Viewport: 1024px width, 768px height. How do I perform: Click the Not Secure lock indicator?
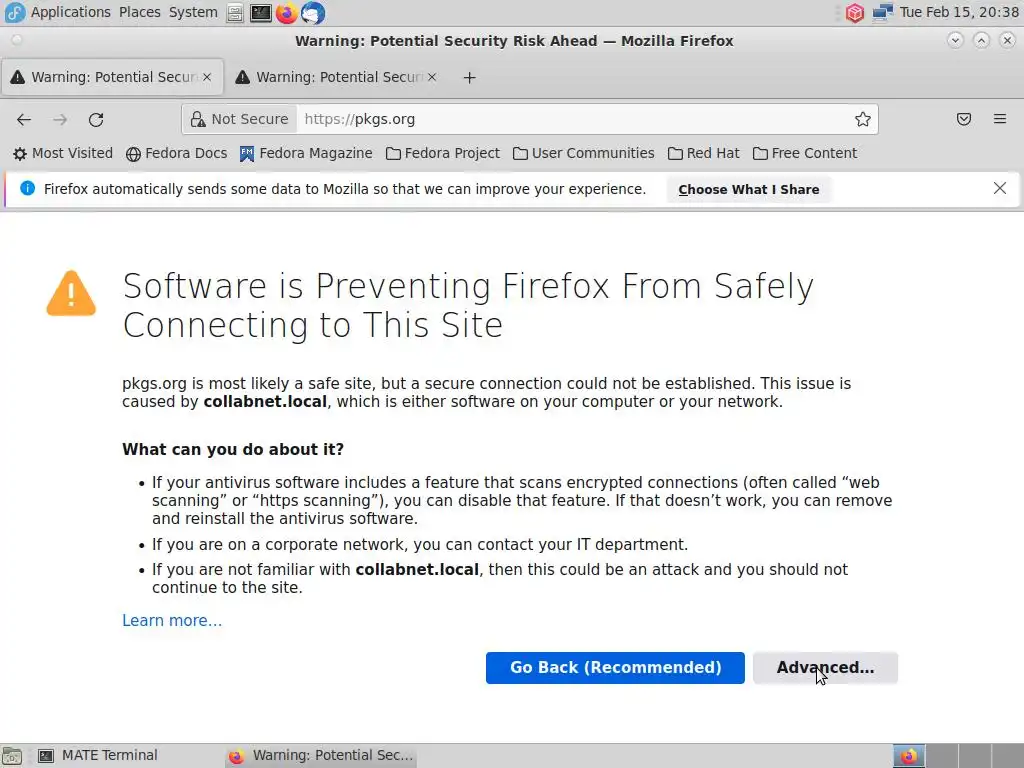240,119
